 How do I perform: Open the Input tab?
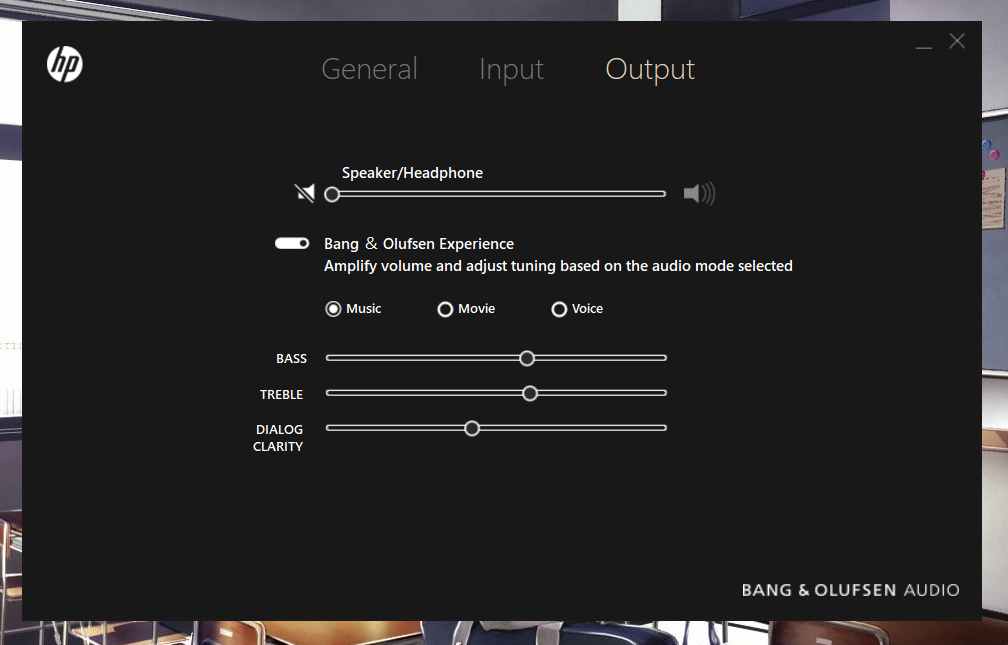512,69
